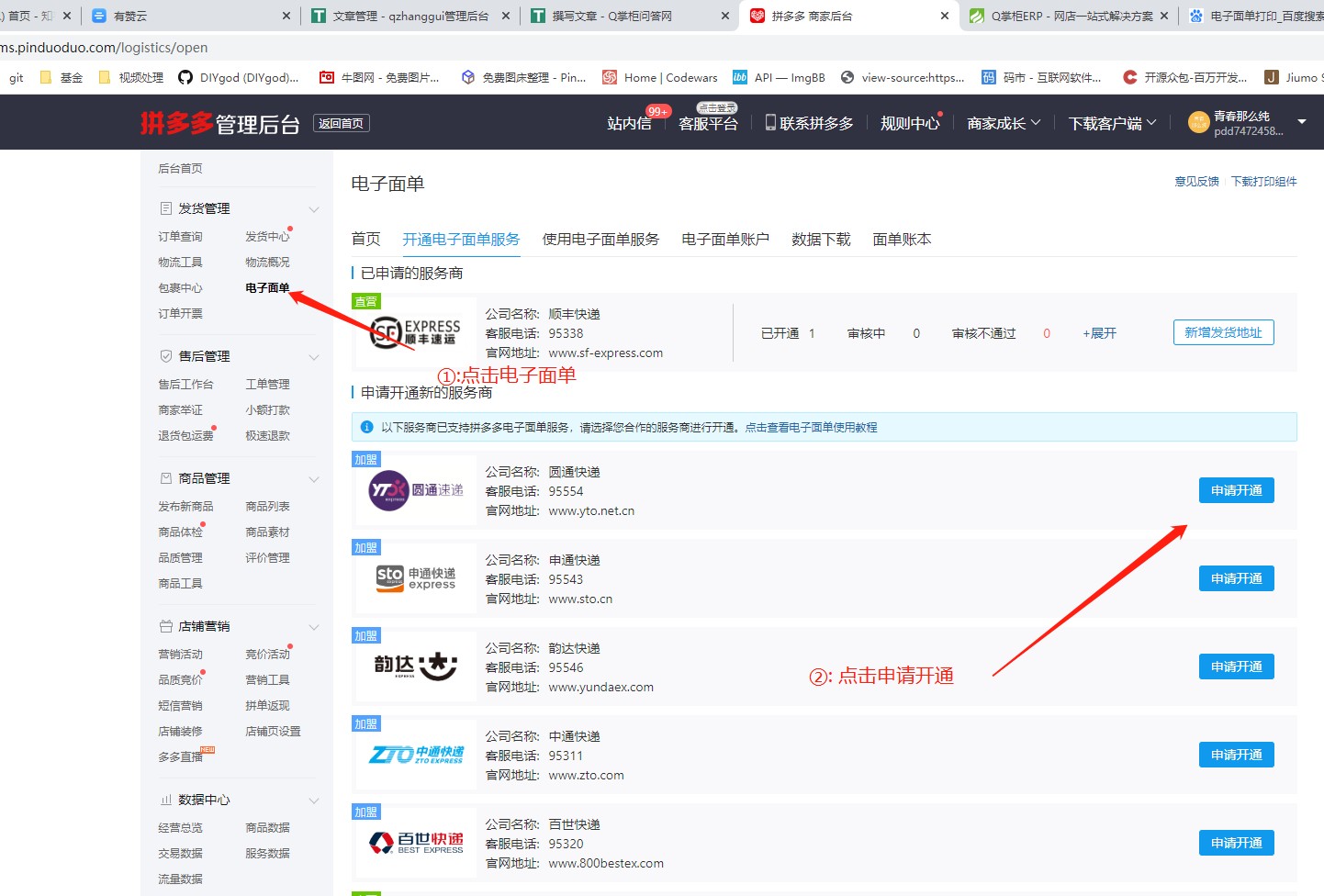This screenshot has height=896, width=1324.
Task: Click the Yunda Express logo
Action: click(415, 666)
